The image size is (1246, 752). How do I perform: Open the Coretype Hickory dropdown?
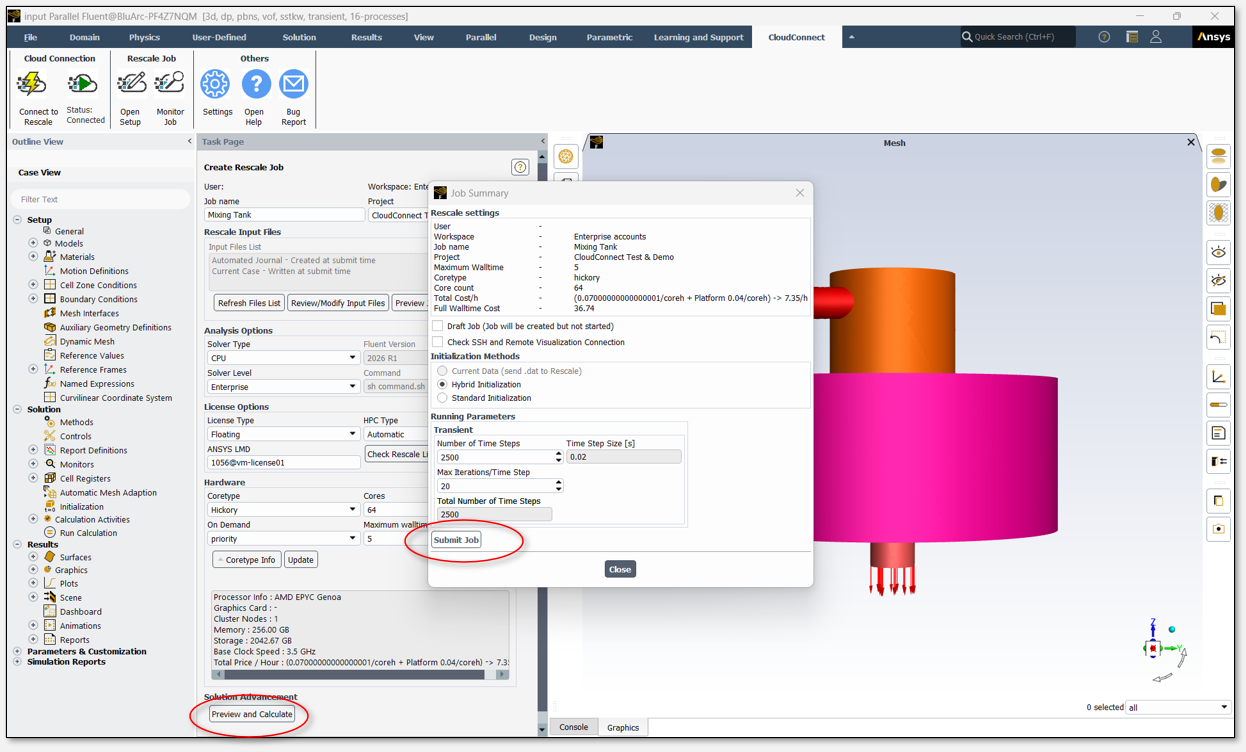coord(283,510)
